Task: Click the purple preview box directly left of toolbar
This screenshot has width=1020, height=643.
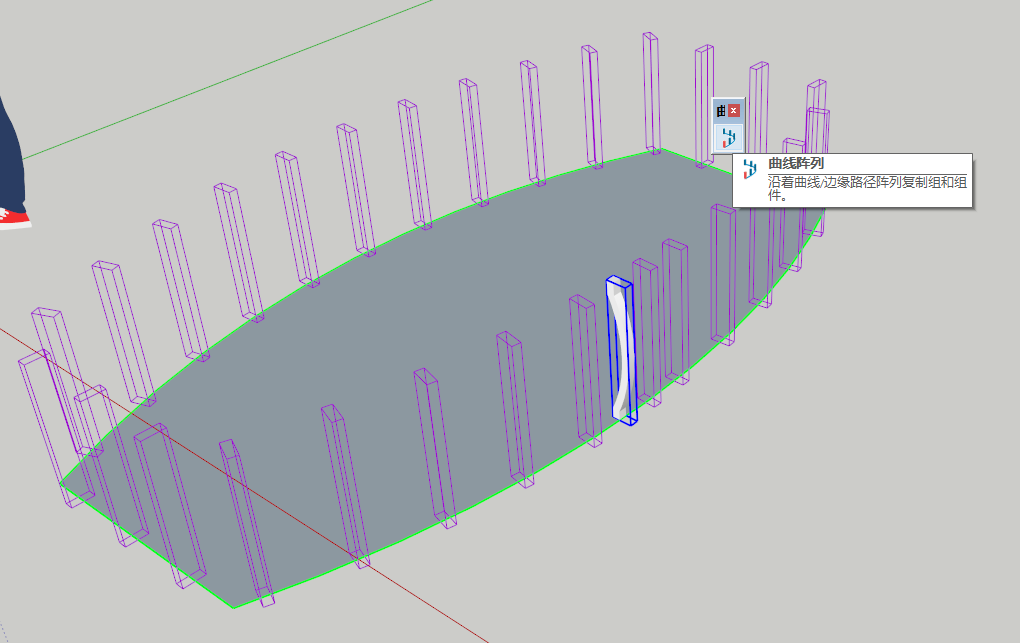Action: 704,106
